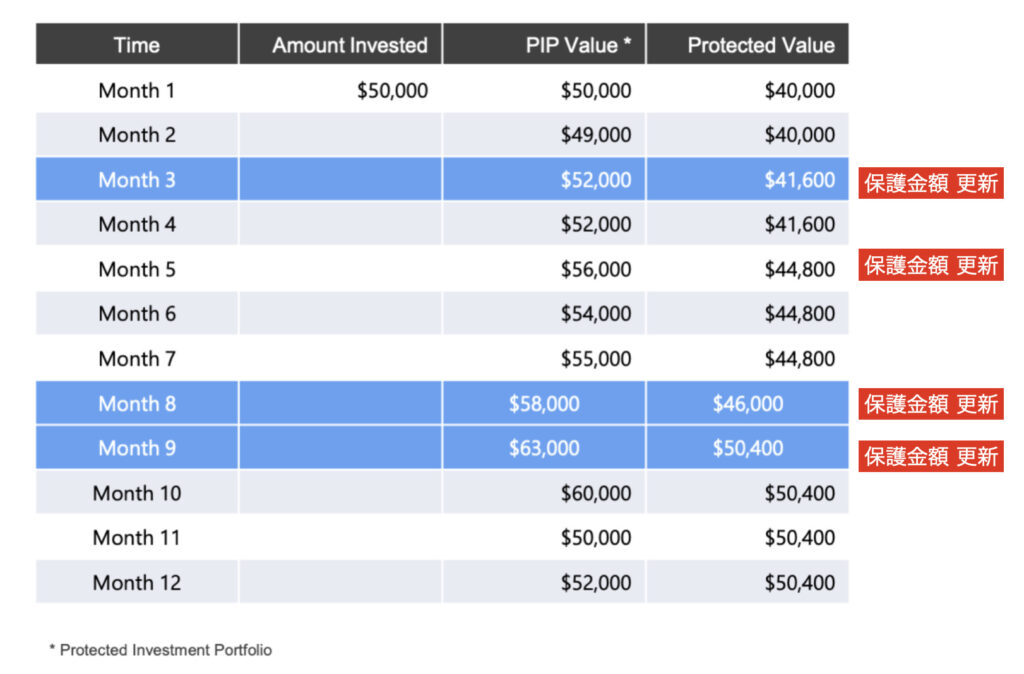Click the Protected Investment Portfolio footnote text

tap(161, 650)
